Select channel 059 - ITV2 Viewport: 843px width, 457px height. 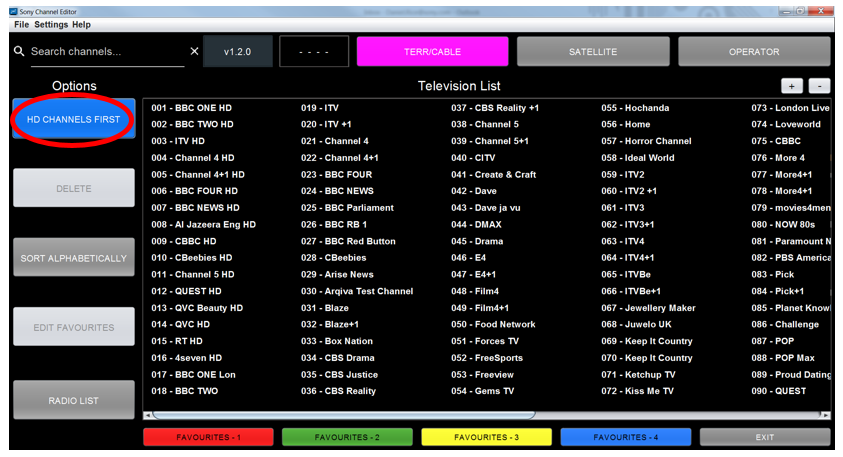pos(623,174)
